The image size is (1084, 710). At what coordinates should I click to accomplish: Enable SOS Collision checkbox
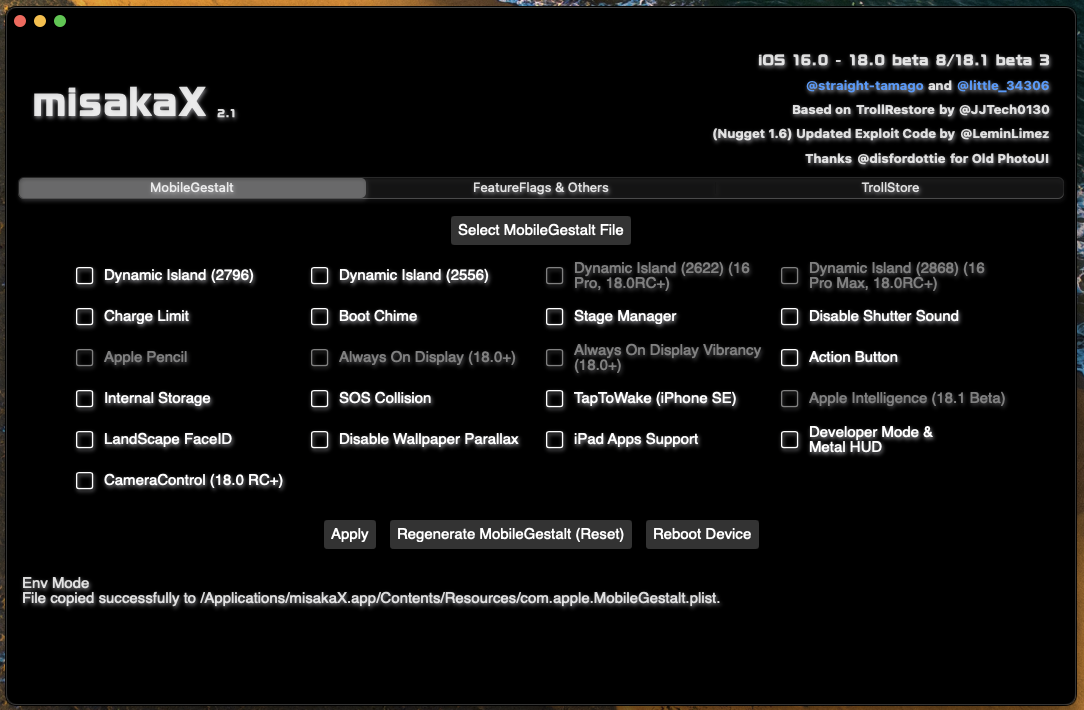coord(319,399)
